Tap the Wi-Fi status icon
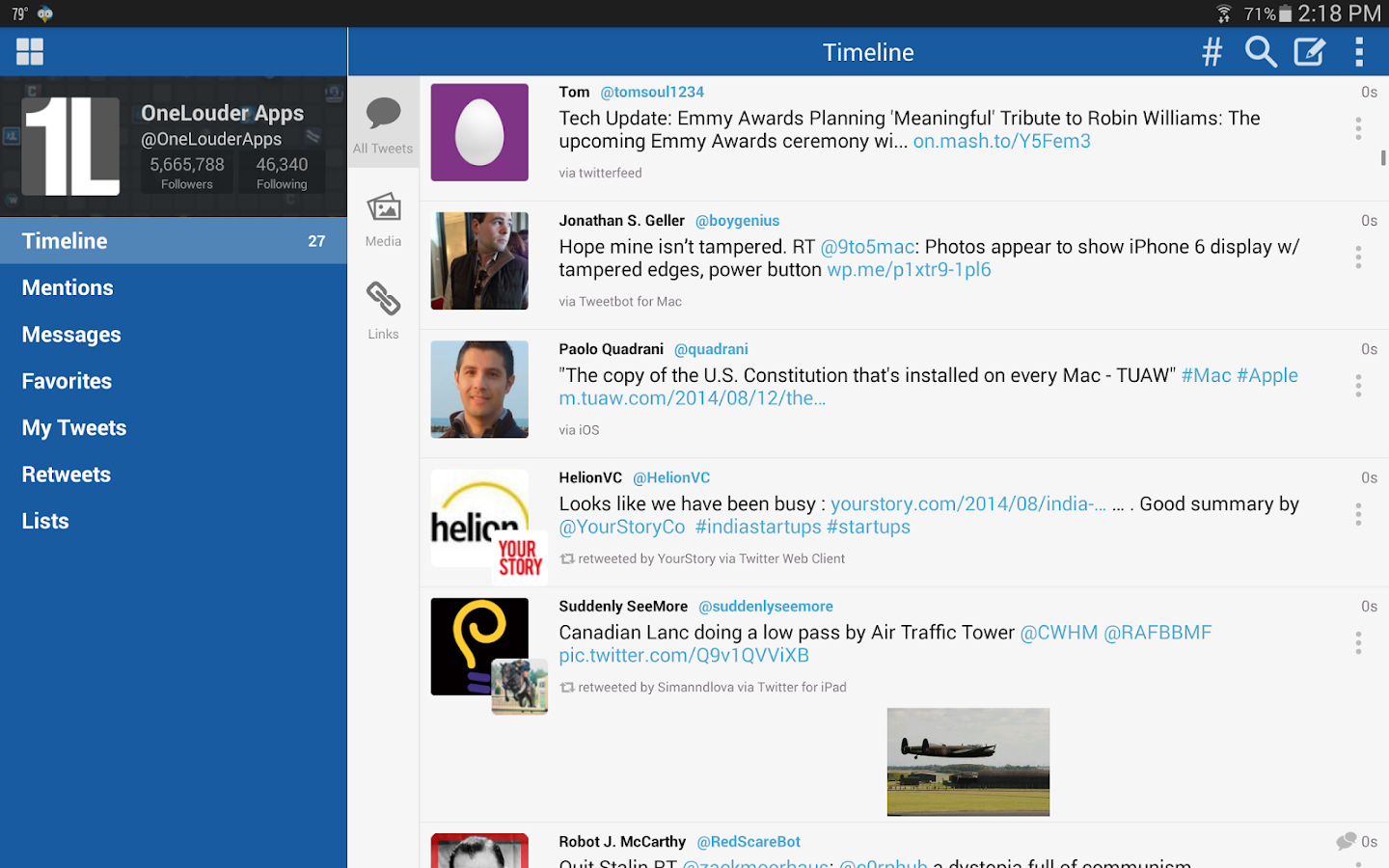1389x868 pixels. [1223, 14]
